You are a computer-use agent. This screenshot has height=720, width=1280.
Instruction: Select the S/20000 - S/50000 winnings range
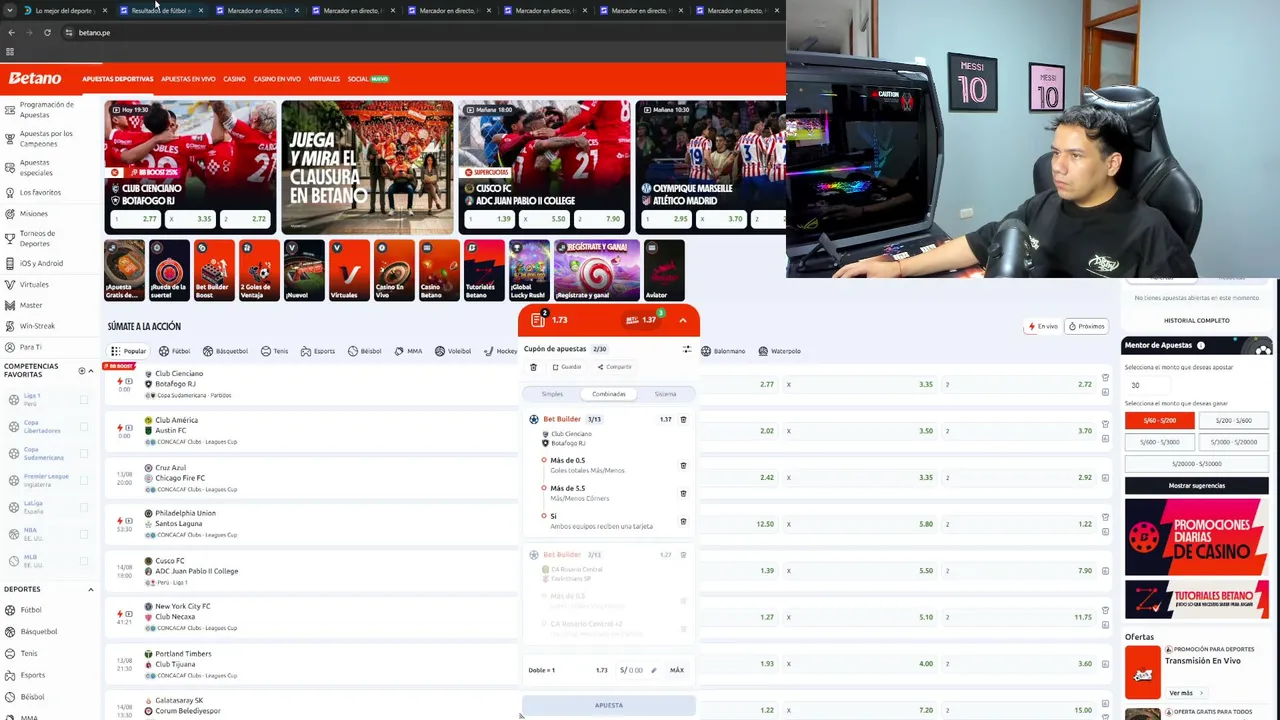pos(1197,464)
